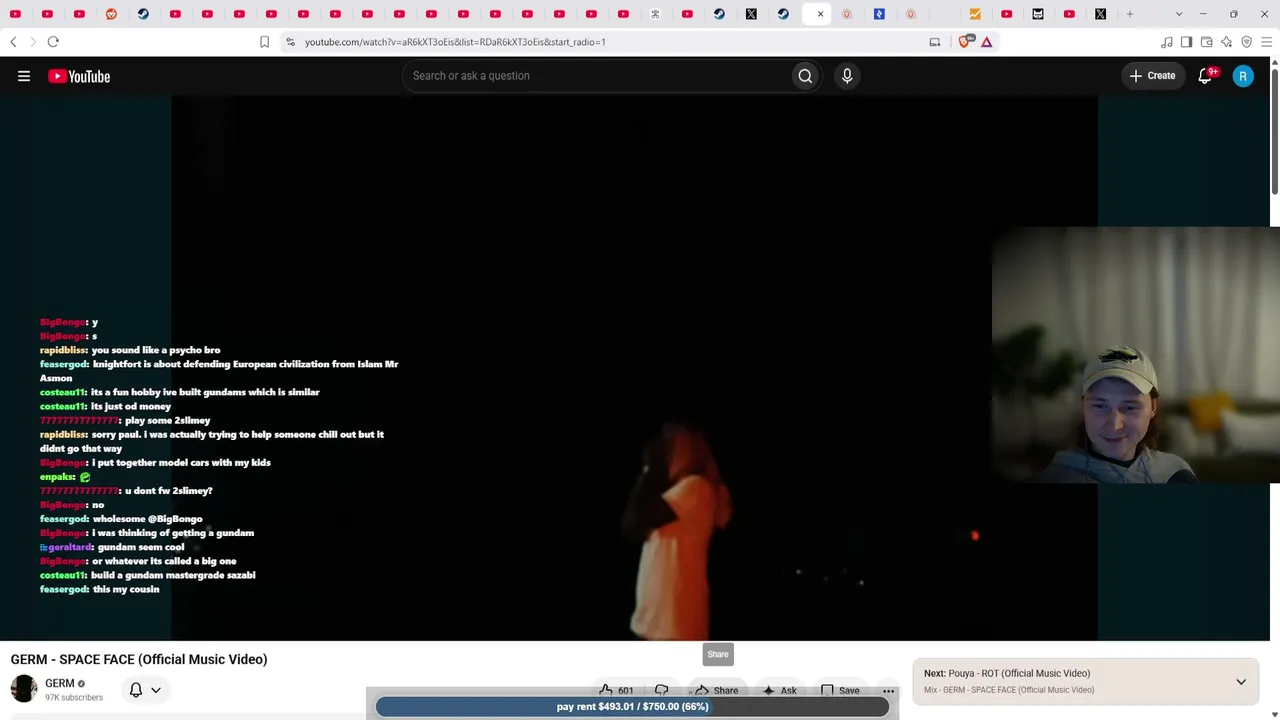
Task: Open Leo AI sparkle icon
Action: 1226,42
